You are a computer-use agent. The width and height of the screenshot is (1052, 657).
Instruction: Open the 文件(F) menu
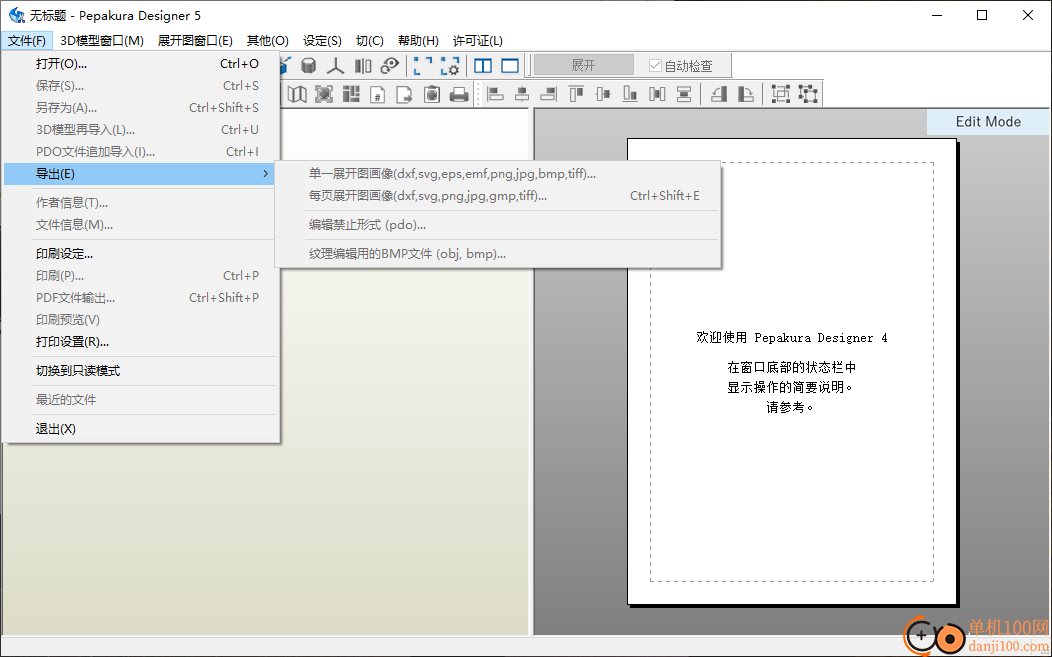[27, 40]
